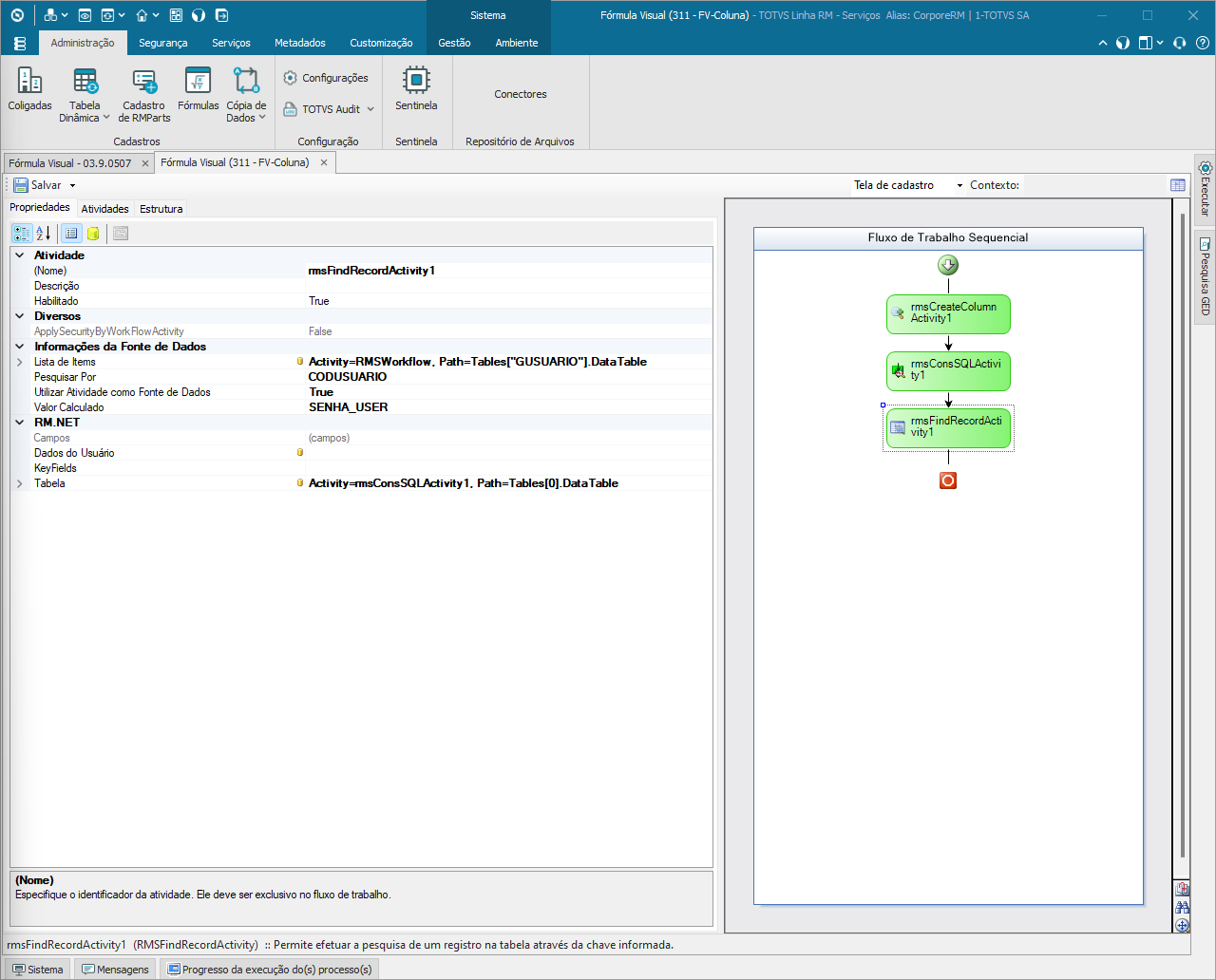Sort properties alphabetically
The height and width of the screenshot is (980, 1216).
click(43, 233)
